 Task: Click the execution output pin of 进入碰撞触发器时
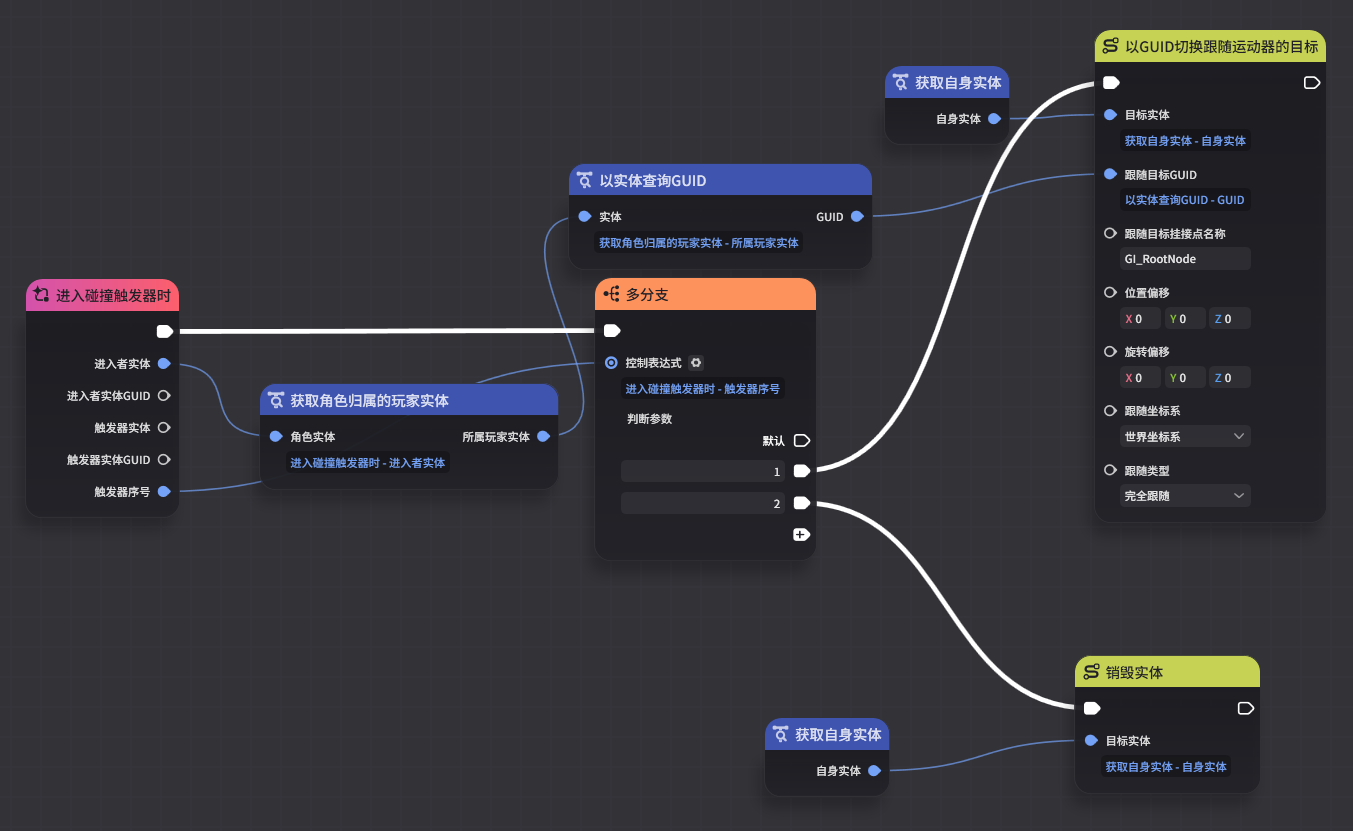165,331
